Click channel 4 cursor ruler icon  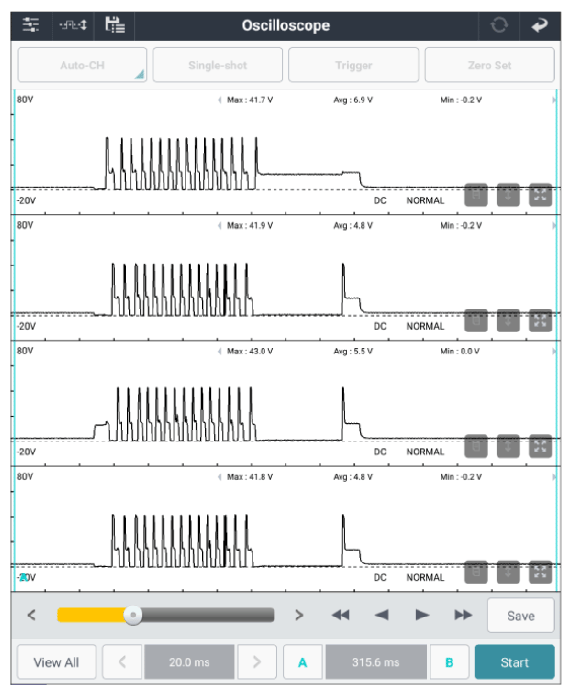tap(476, 572)
